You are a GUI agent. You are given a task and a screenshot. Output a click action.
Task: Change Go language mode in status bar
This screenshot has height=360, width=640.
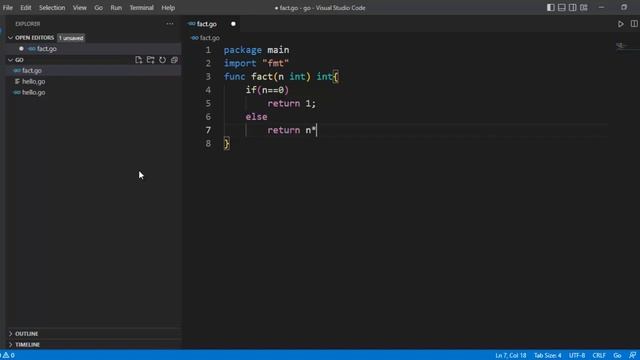coord(617,356)
